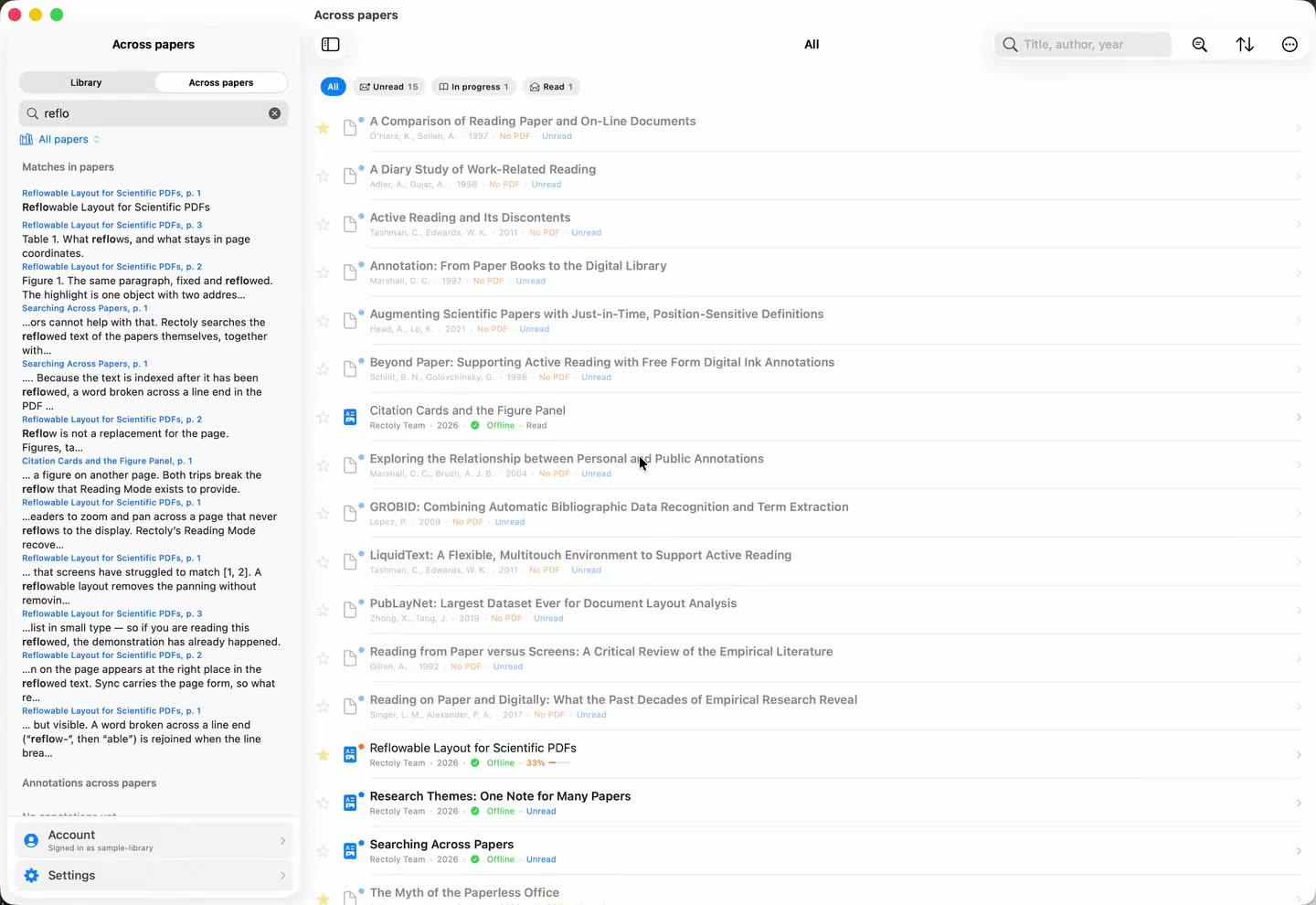
Task: Show only Read papers filter
Action: point(551,87)
